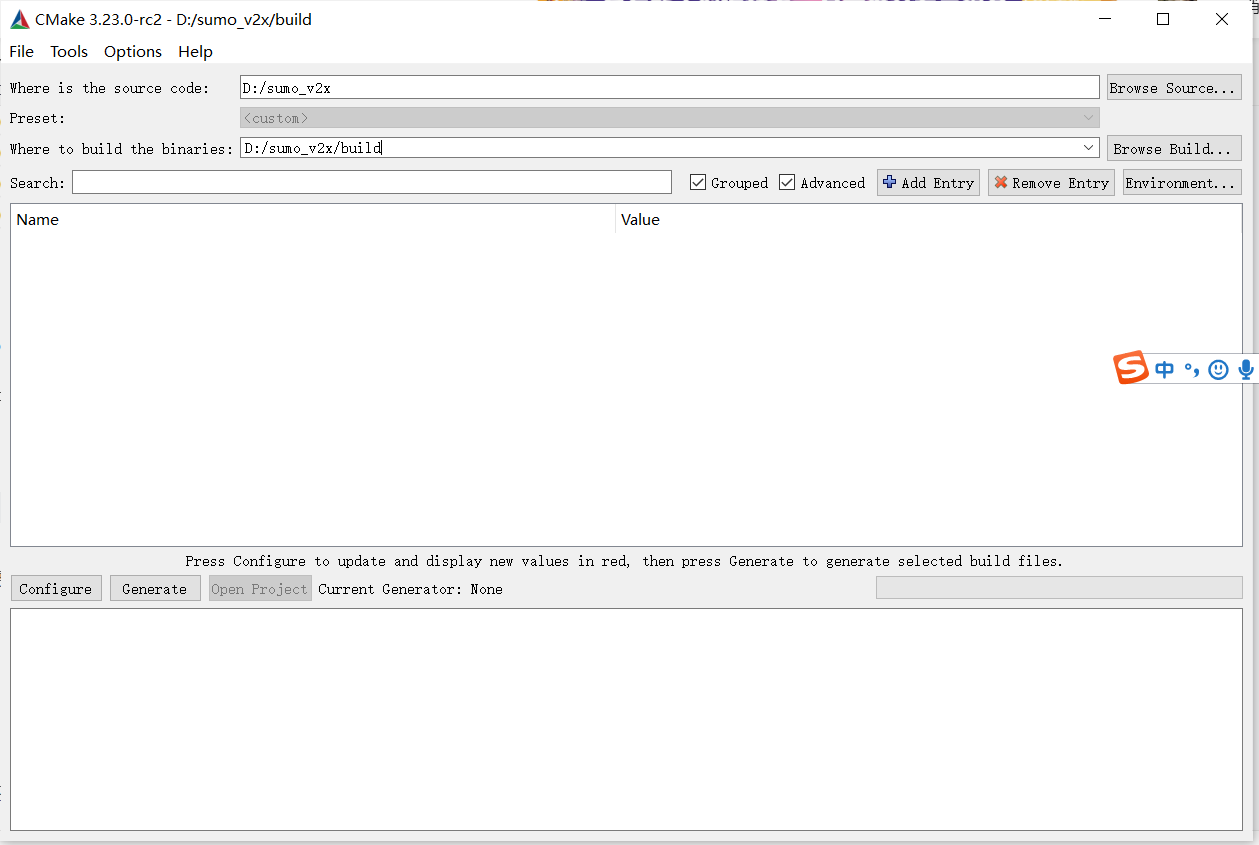Switch Sogou Chinese/English mode indicator

[x=1164, y=369]
